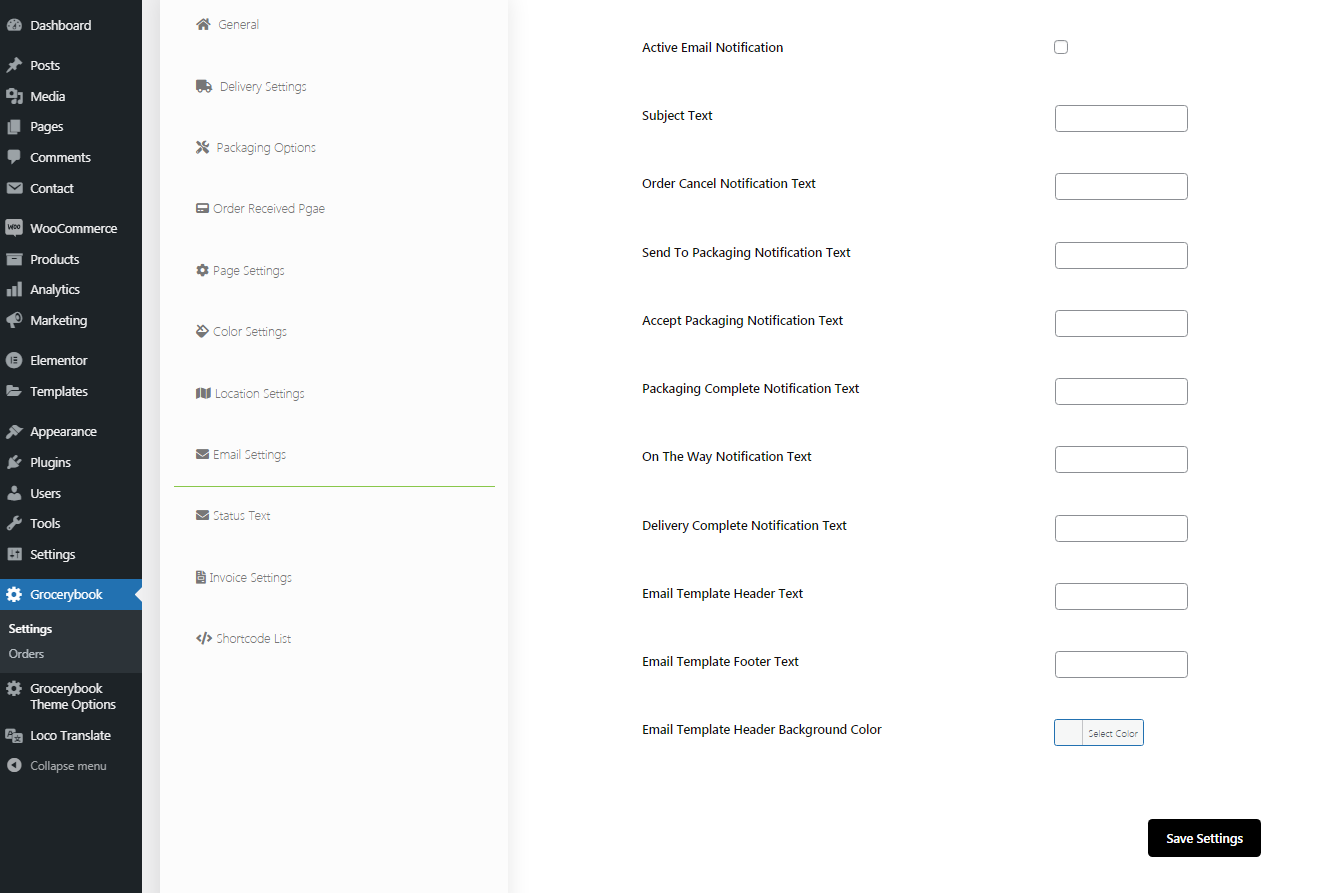Click the Shortcode List code icon
Screen dimensions: 1320x893
tap(204, 638)
